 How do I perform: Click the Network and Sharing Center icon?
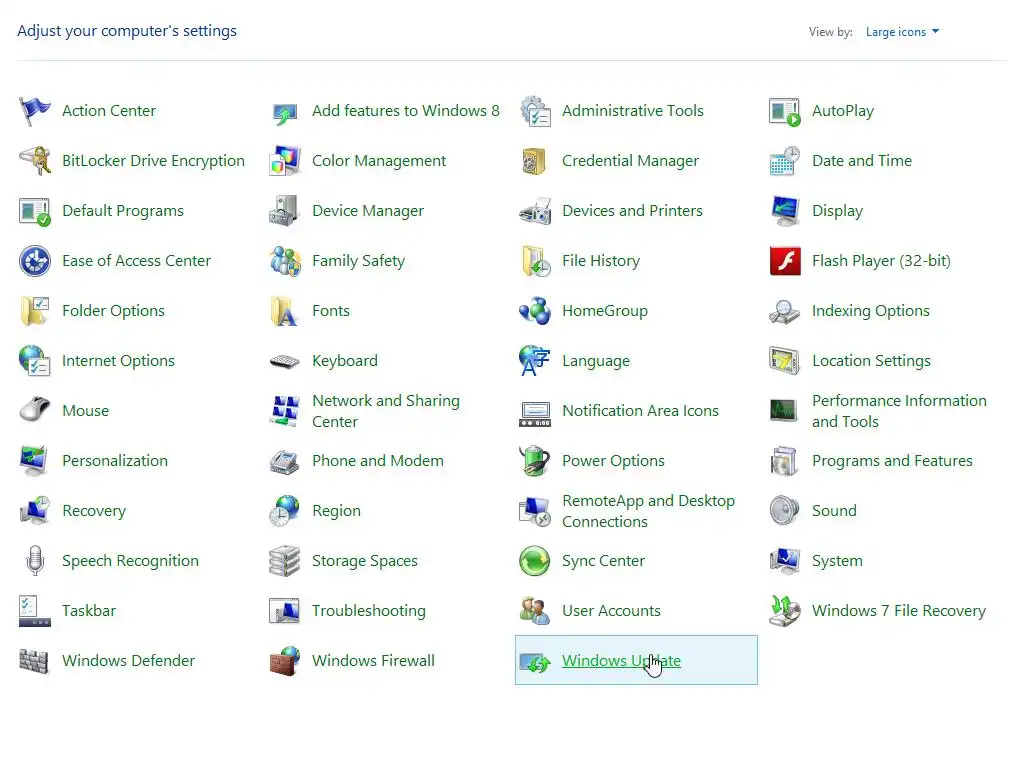pyautogui.click(x=285, y=411)
